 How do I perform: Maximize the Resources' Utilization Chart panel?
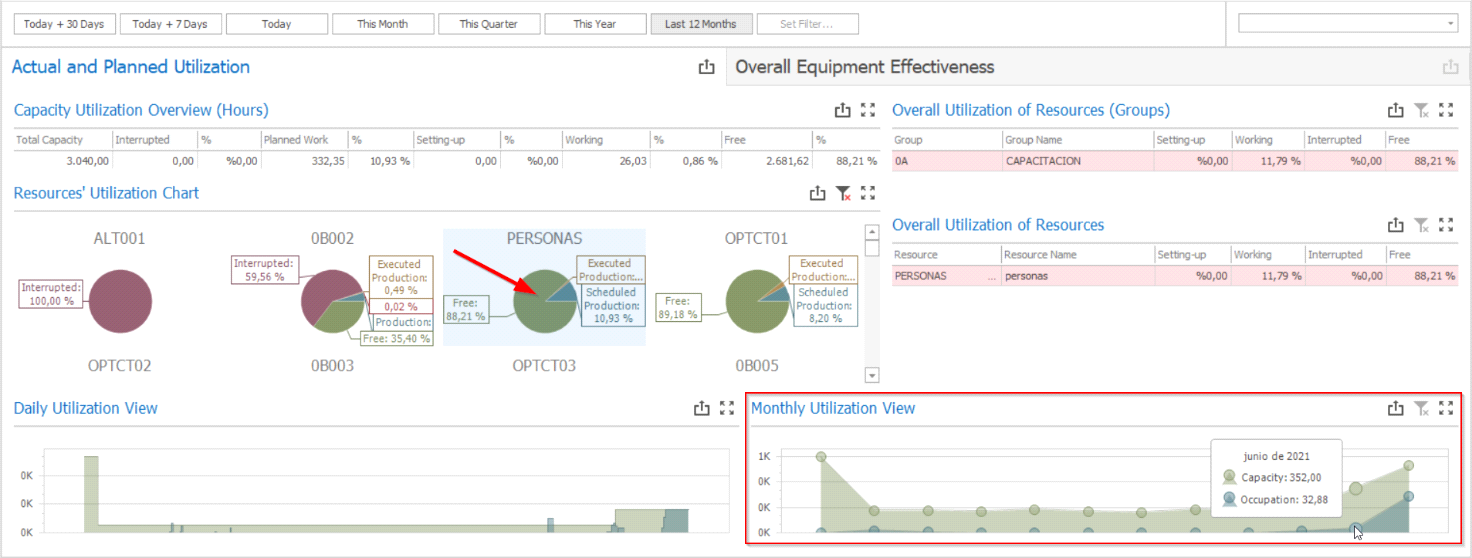867,194
